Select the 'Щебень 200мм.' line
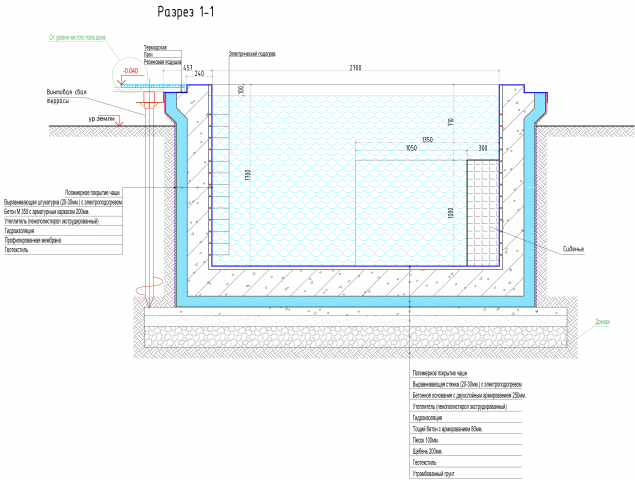The height and width of the screenshot is (480, 635). point(427,451)
